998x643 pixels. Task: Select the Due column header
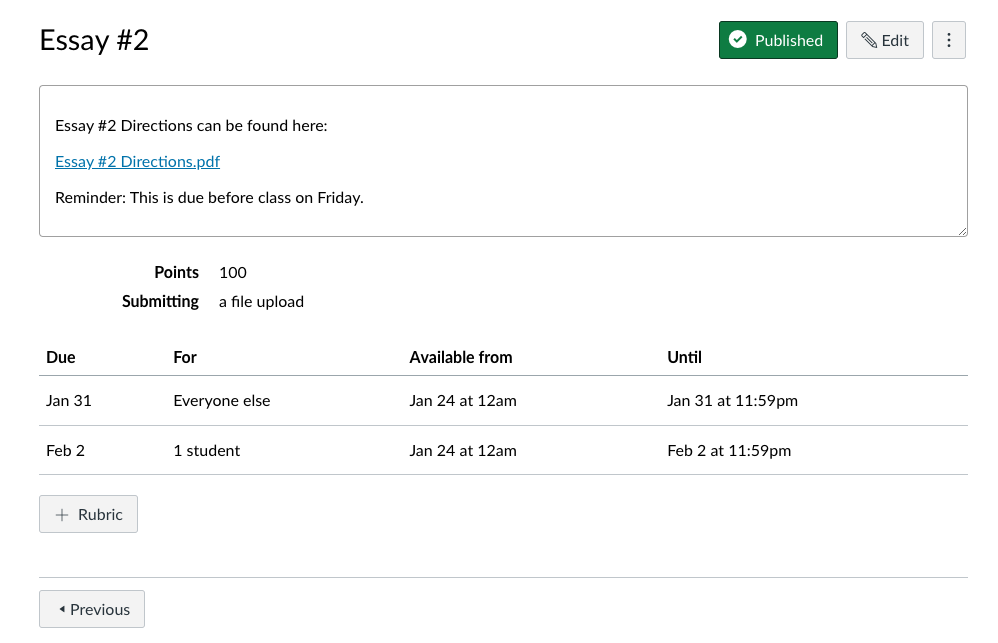pos(60,357)
